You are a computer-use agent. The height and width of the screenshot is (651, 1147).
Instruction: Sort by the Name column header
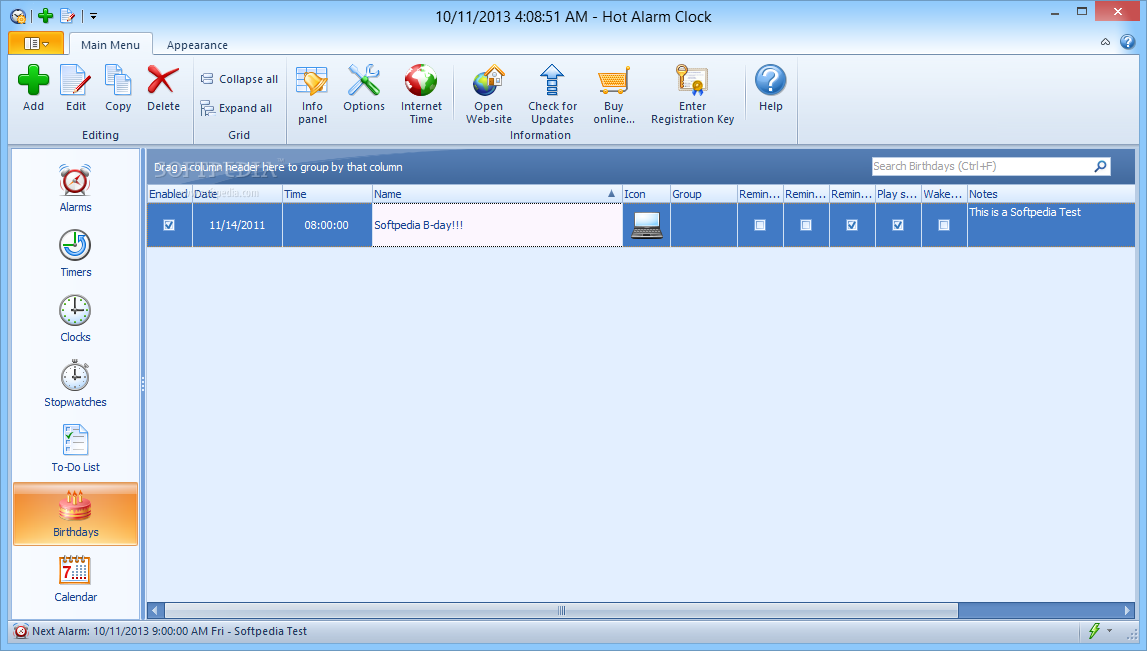click(497, 194)
